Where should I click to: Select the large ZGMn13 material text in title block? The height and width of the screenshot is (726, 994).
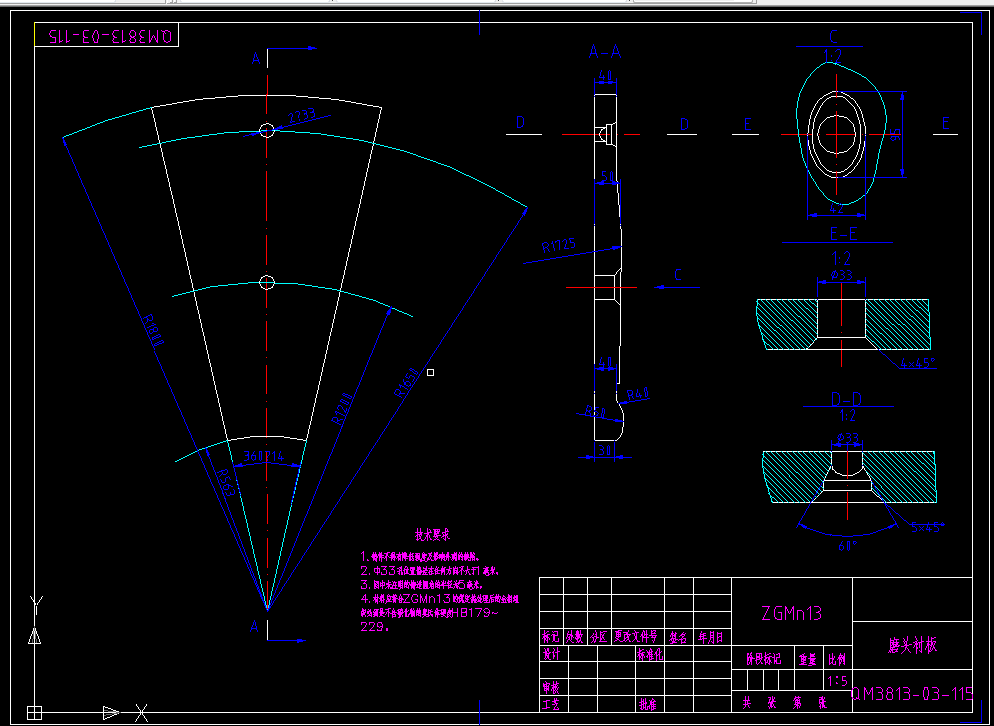[x=792, y=613]
